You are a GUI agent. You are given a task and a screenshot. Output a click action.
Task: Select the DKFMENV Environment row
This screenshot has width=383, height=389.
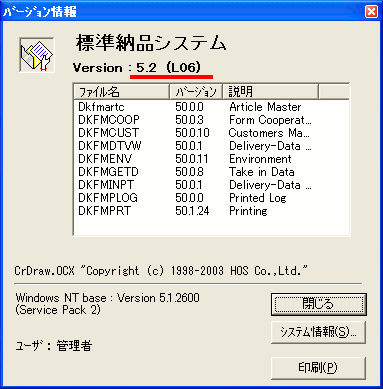(x=211, y=159)
